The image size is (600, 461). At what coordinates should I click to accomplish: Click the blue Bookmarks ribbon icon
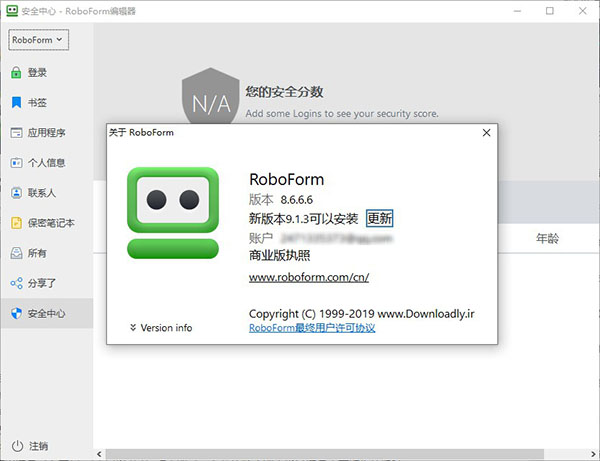coord(16,102)
